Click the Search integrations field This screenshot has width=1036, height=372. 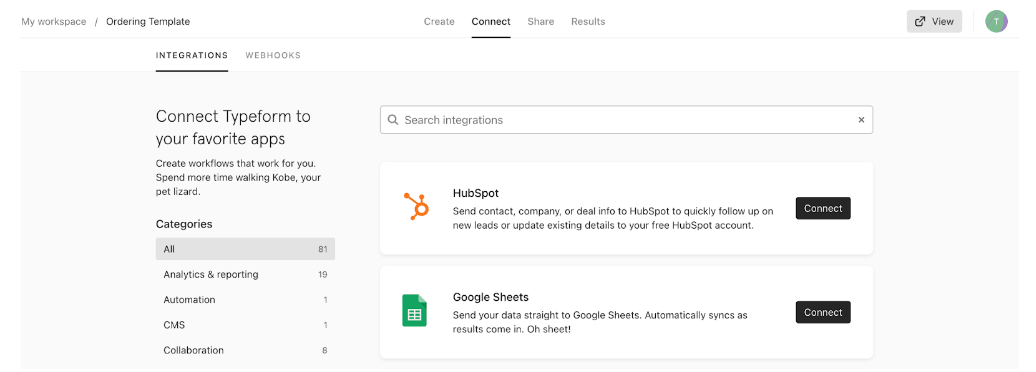point(626,120)
